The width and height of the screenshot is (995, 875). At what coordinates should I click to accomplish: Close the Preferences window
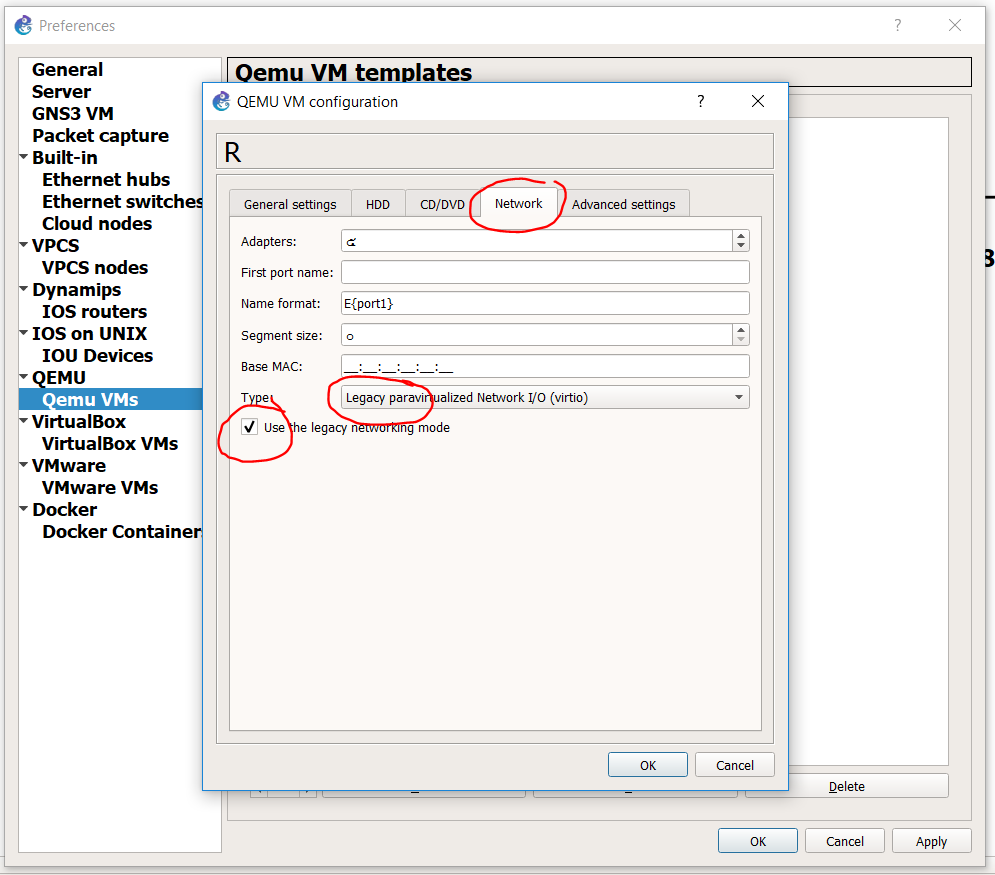954,25
